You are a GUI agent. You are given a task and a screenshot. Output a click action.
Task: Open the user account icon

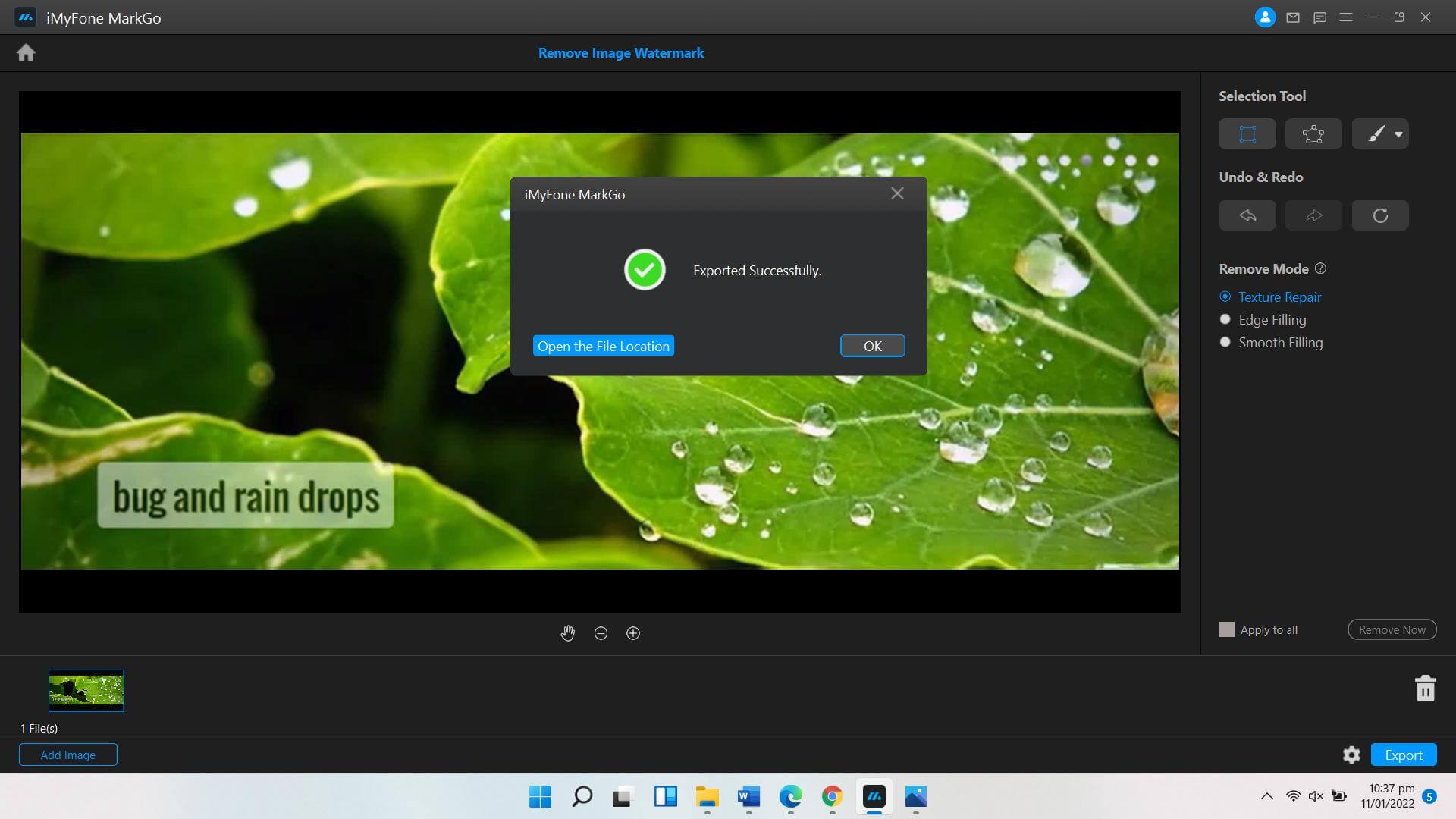pyautogui.click(x=1265, y=17)
